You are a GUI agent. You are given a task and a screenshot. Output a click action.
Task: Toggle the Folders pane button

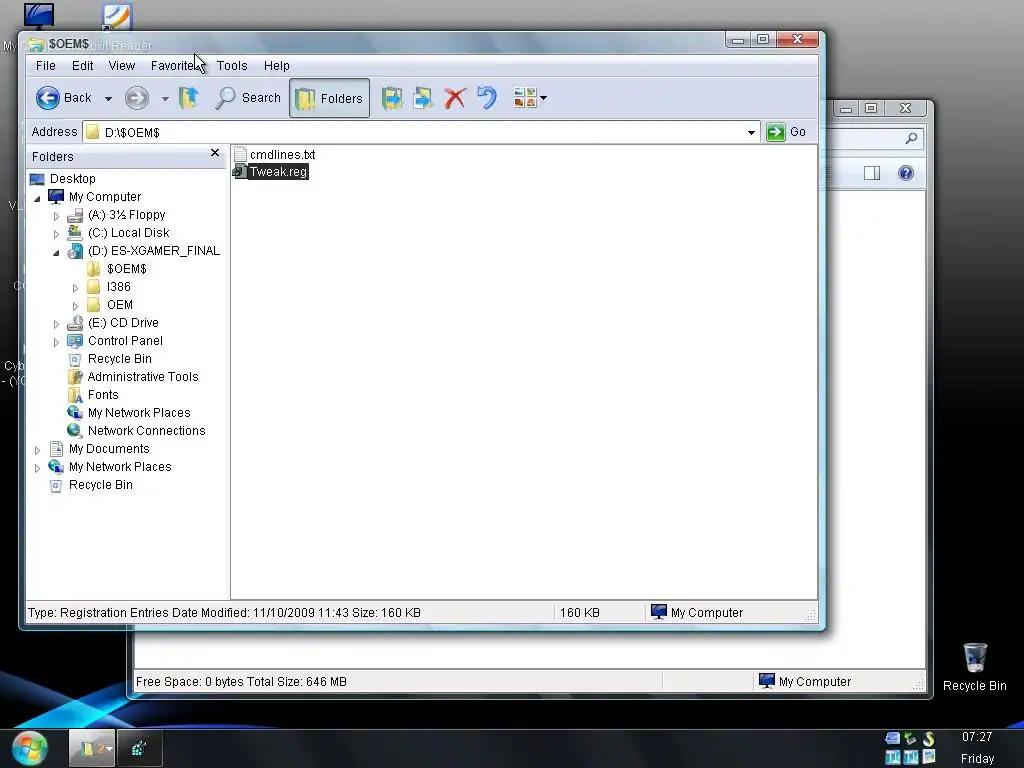(329, 98)
